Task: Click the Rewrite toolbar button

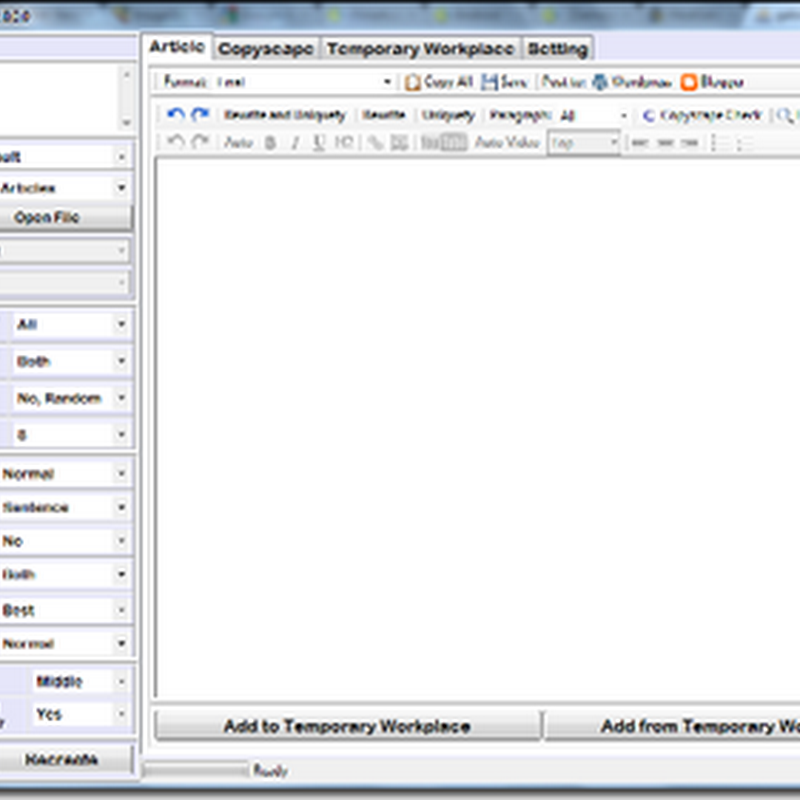Action: 384,115
